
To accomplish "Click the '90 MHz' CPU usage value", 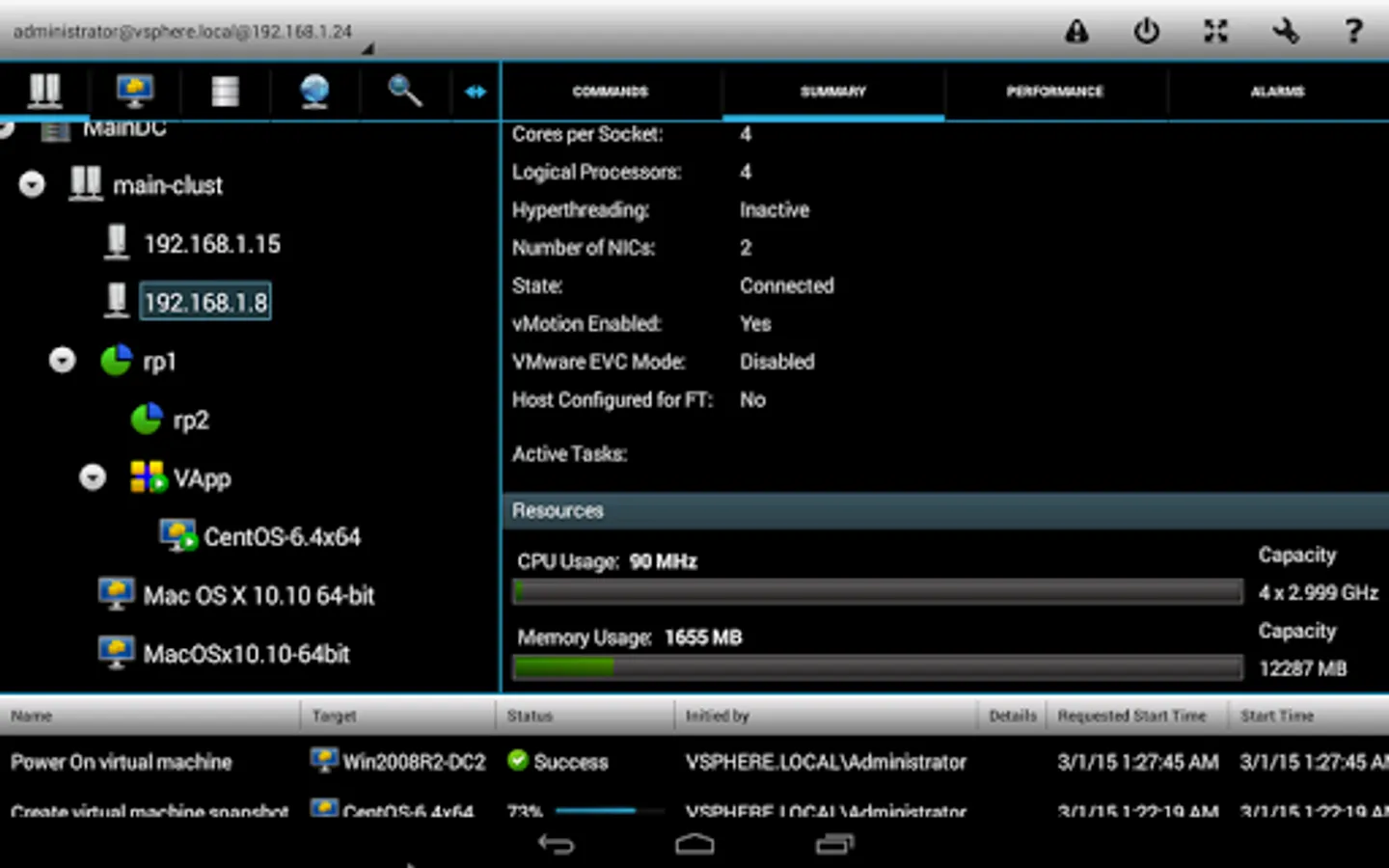I will (663, 561).
